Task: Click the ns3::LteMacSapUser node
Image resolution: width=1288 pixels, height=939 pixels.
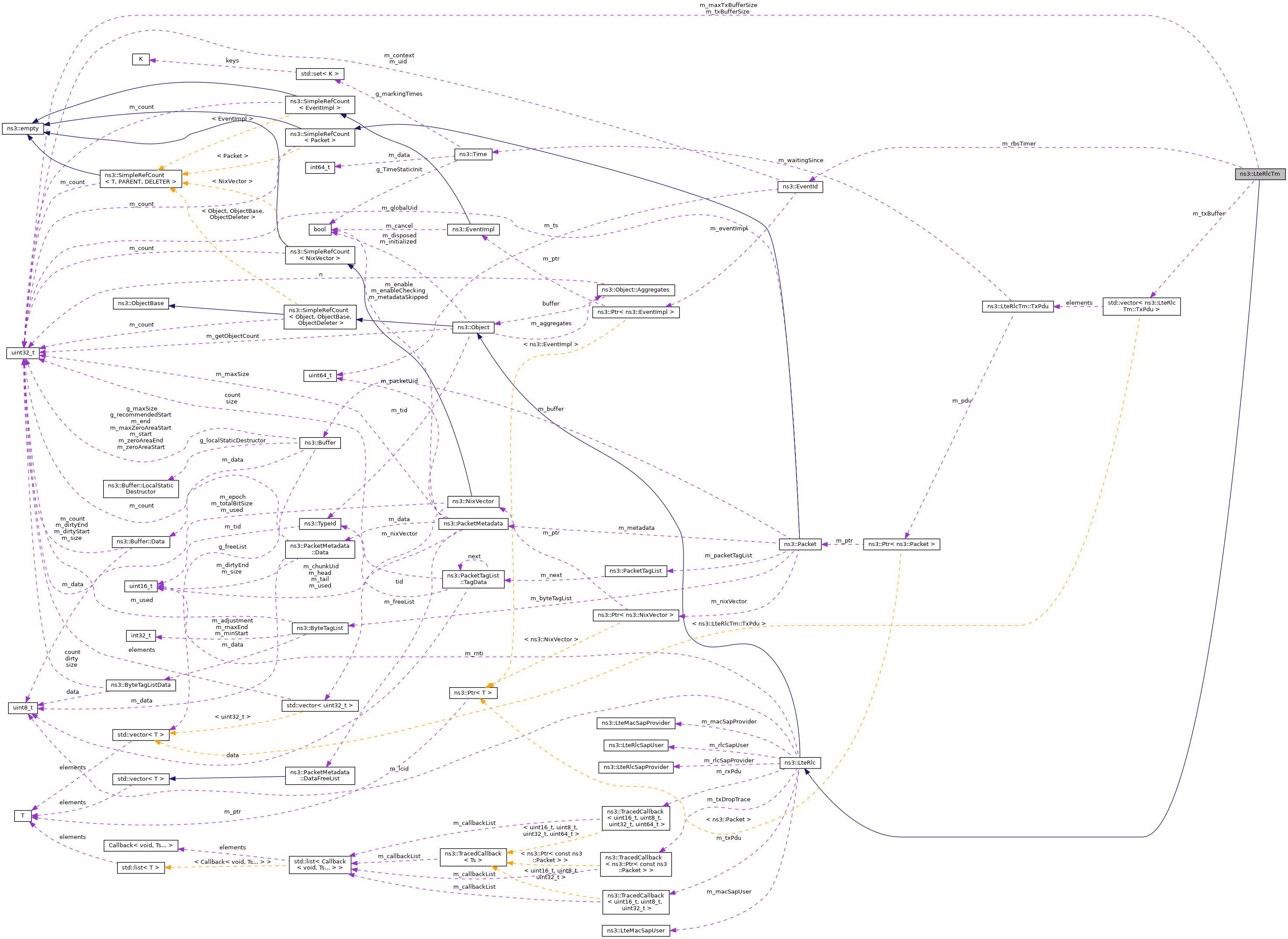Action: 635,930
